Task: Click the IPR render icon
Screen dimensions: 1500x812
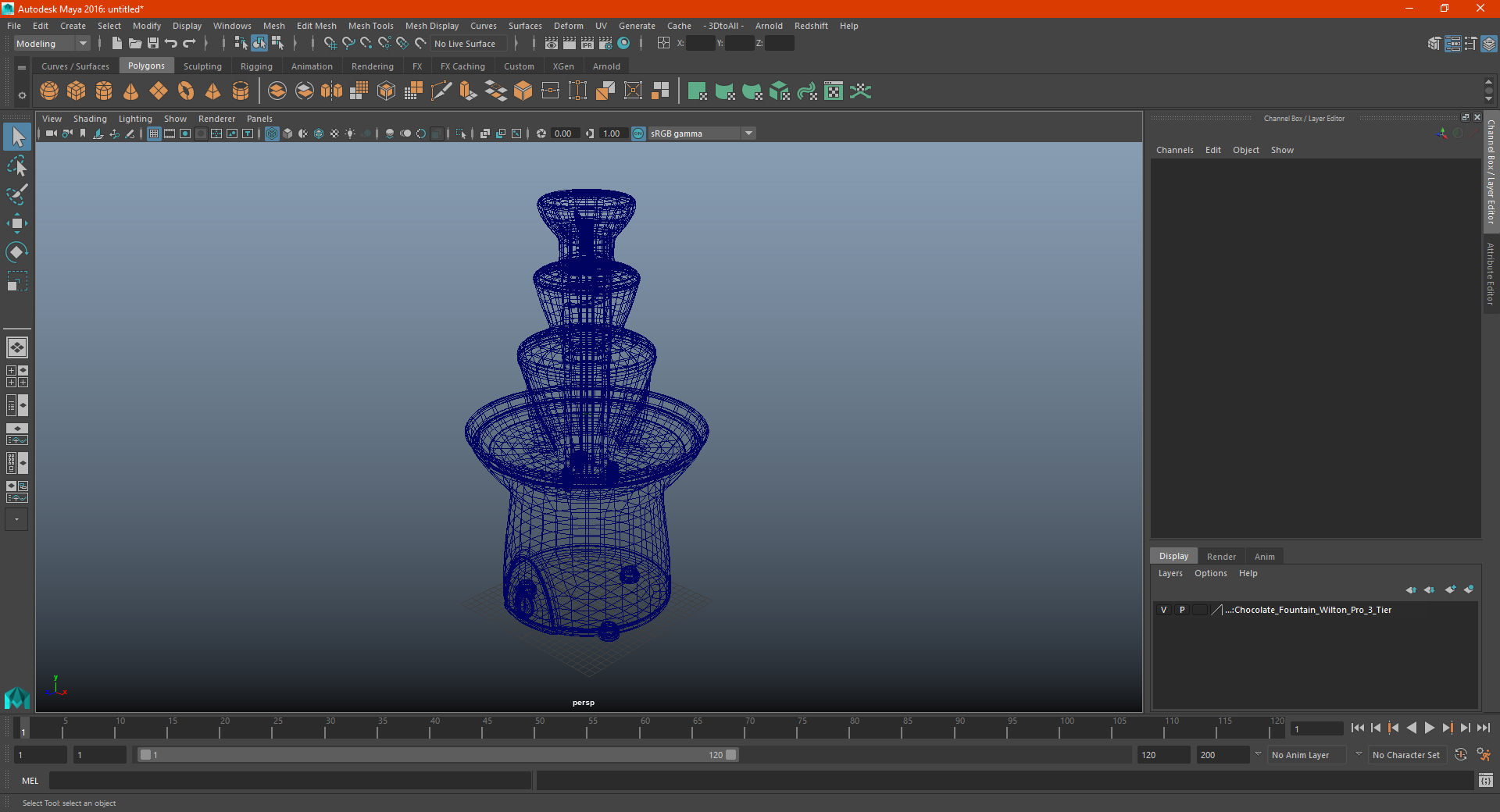Action: [x=587, y=44]
